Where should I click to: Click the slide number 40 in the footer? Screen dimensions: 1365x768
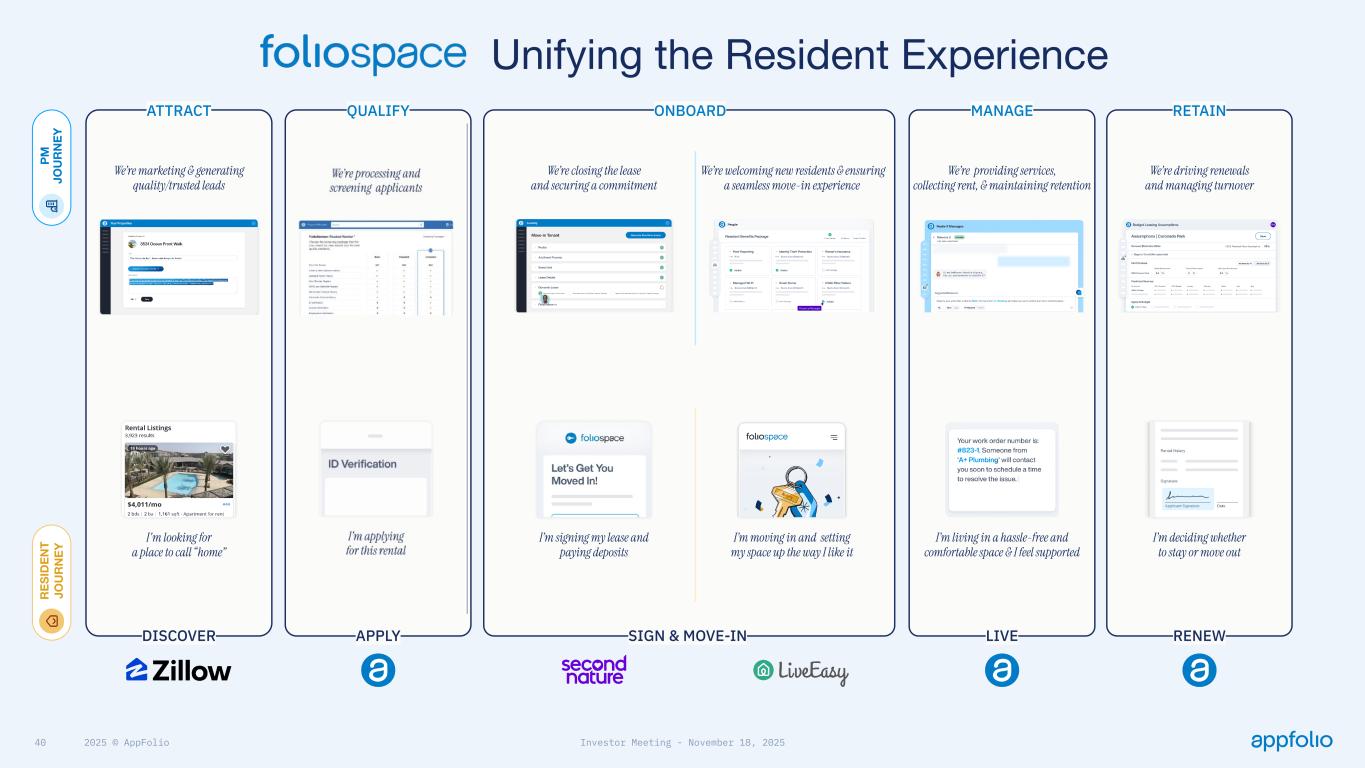pos(41,743)
